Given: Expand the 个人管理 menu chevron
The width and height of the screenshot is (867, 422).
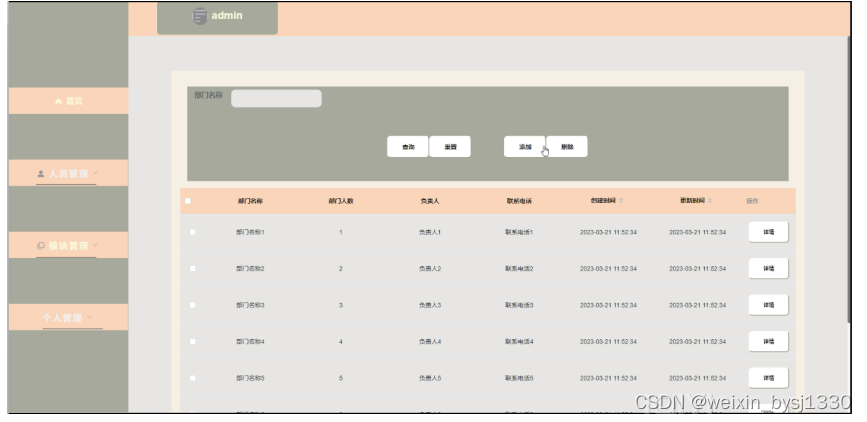Looking at the screenshot, I should point(89,317).
